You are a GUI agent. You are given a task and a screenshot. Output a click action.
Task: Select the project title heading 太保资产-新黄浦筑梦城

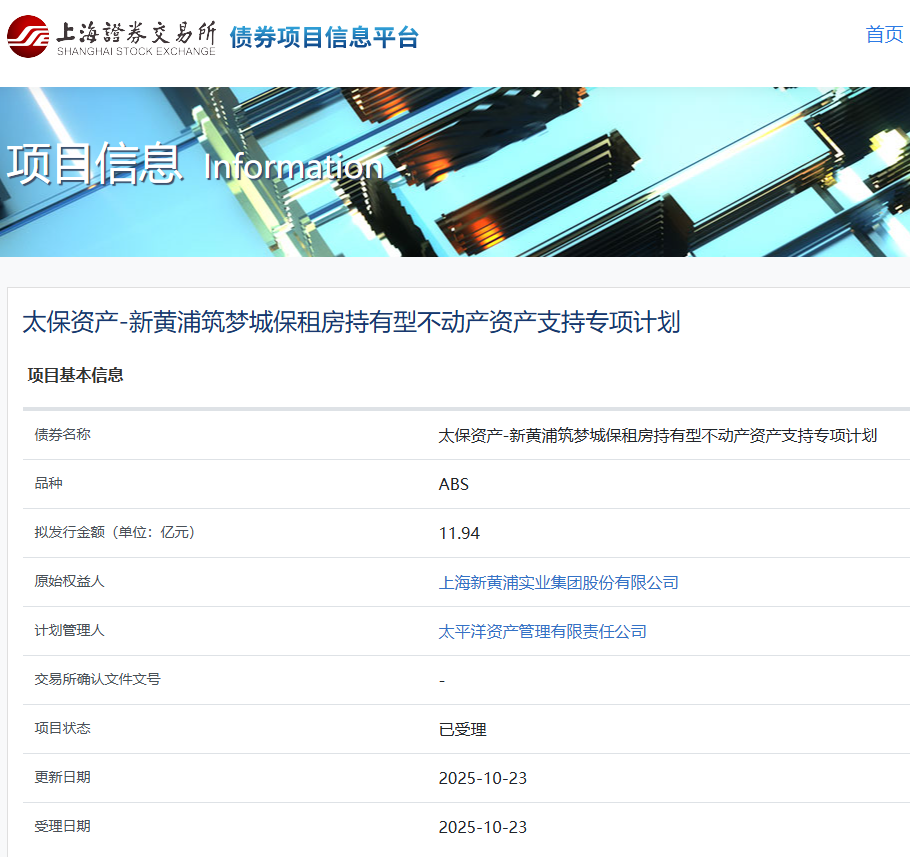pos(351,322)
